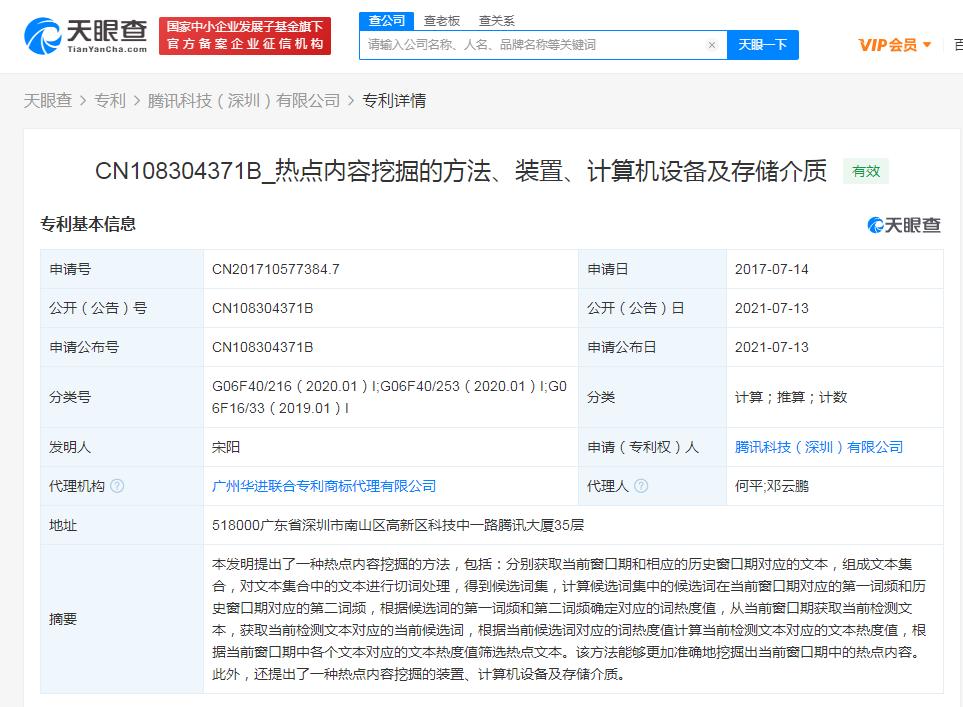The image size is (963, 707).
Task: Click the application date 2017-07-14
Action: click(x=771, y=269)
